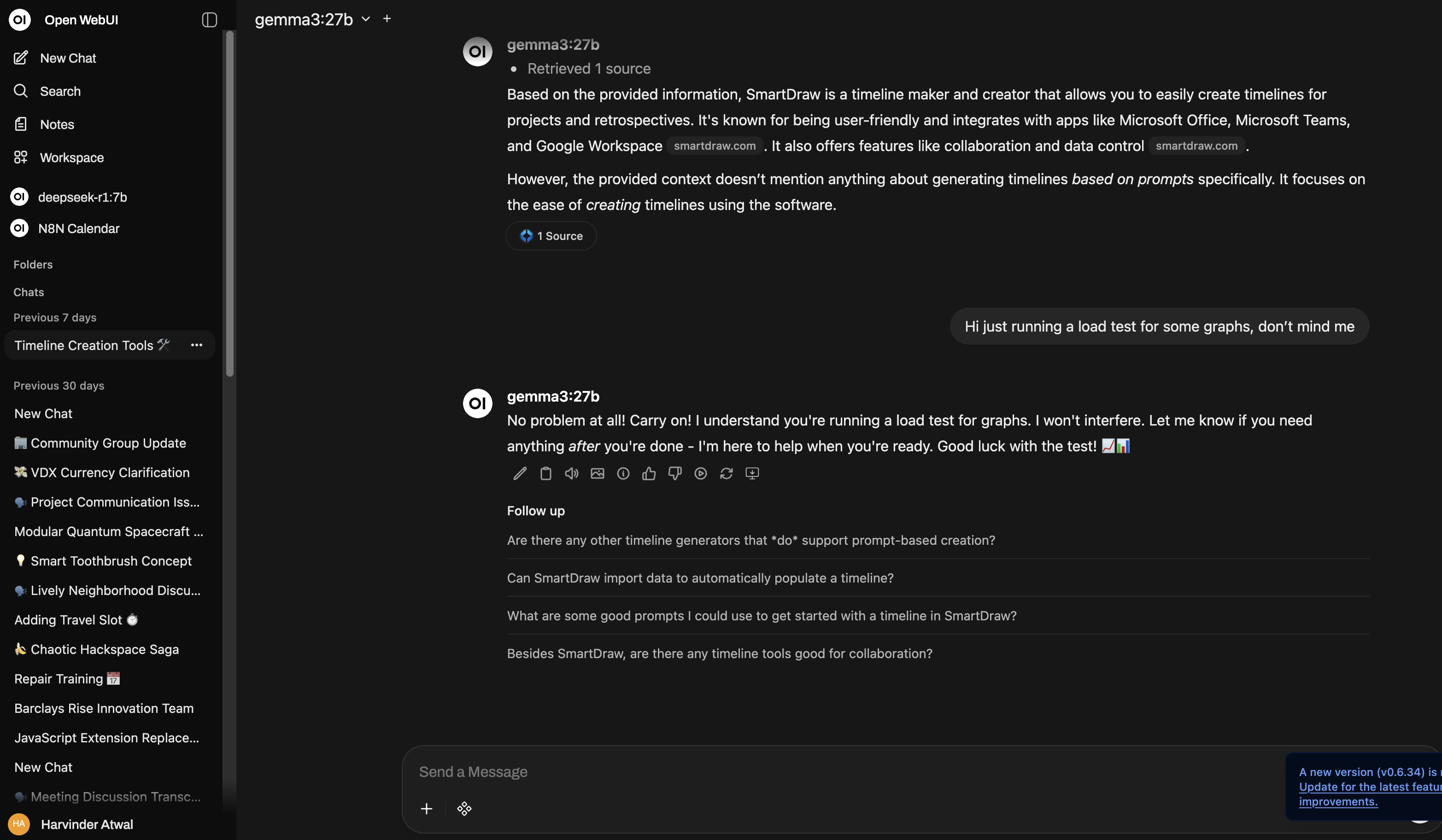Open Notes from the sidebar
1442x840 pixels.
(x=57, y=124)
